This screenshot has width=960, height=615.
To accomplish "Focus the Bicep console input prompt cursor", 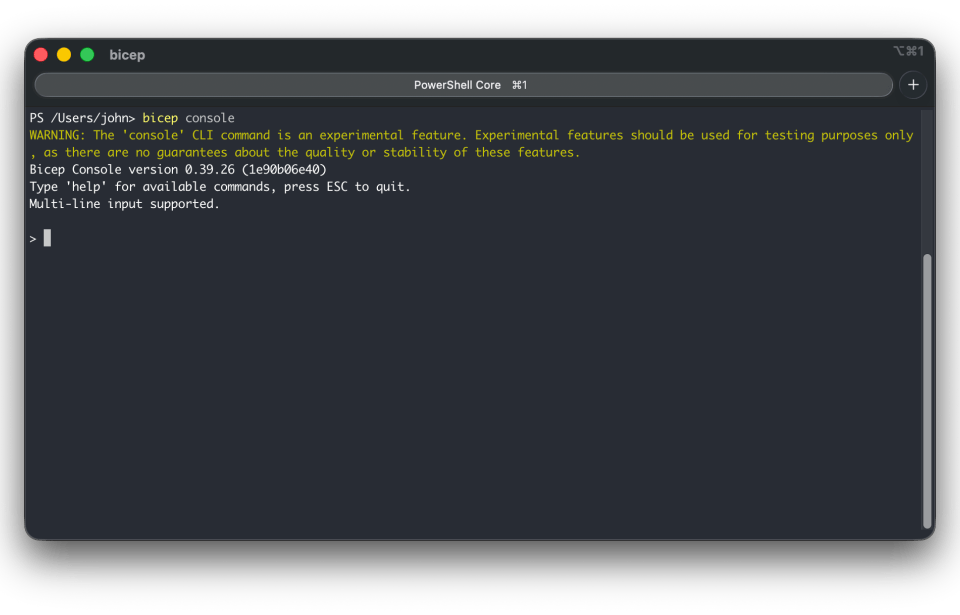I will [x=47, y=238].
